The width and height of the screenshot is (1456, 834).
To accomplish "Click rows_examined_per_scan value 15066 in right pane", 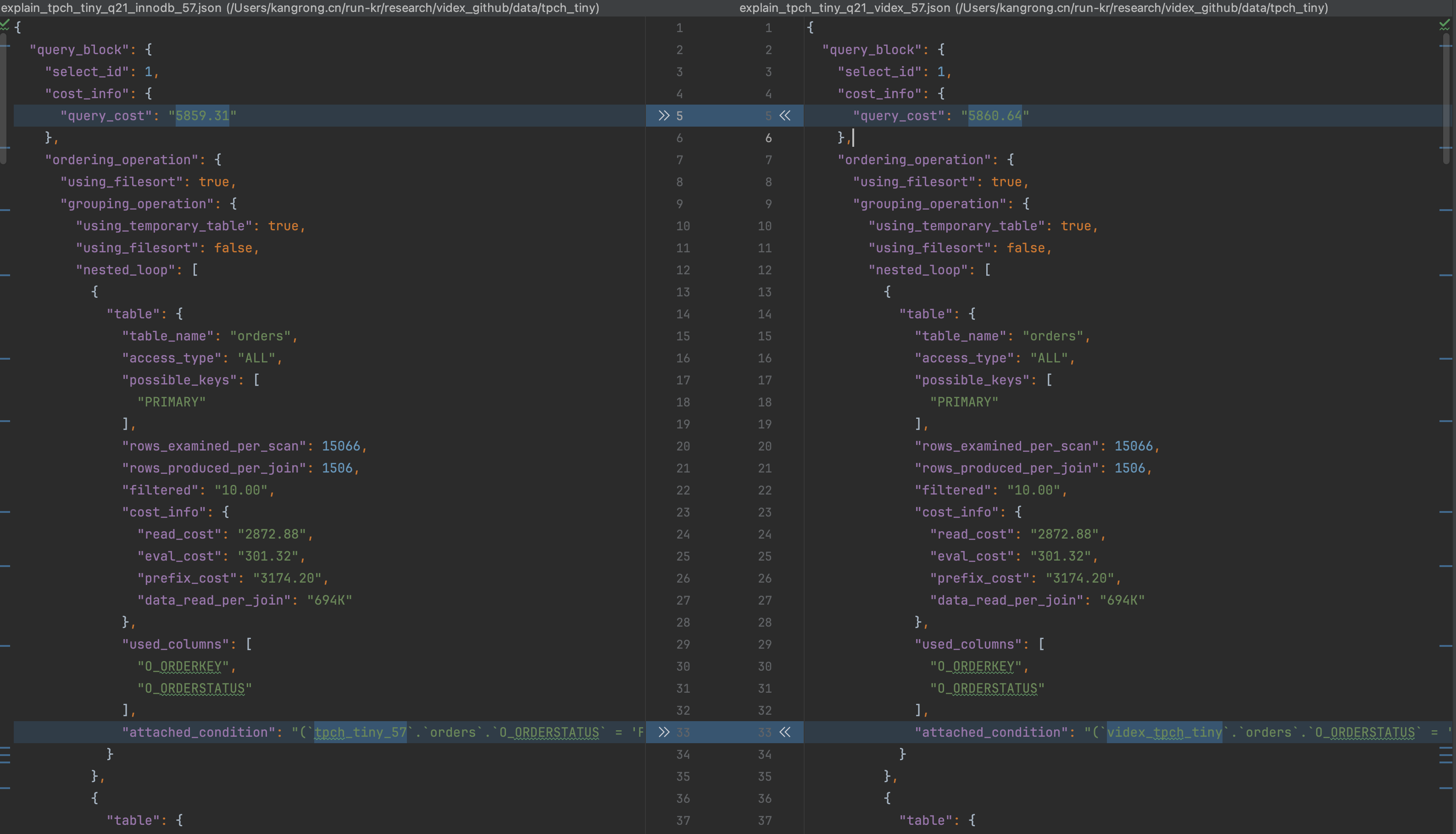I will (1133, 446).
